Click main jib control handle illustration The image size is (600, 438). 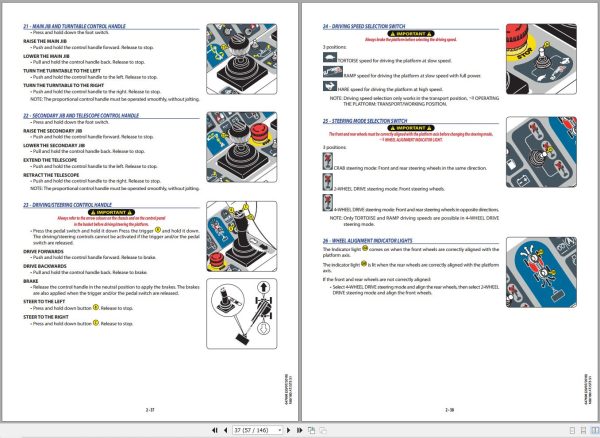[242, 59]
